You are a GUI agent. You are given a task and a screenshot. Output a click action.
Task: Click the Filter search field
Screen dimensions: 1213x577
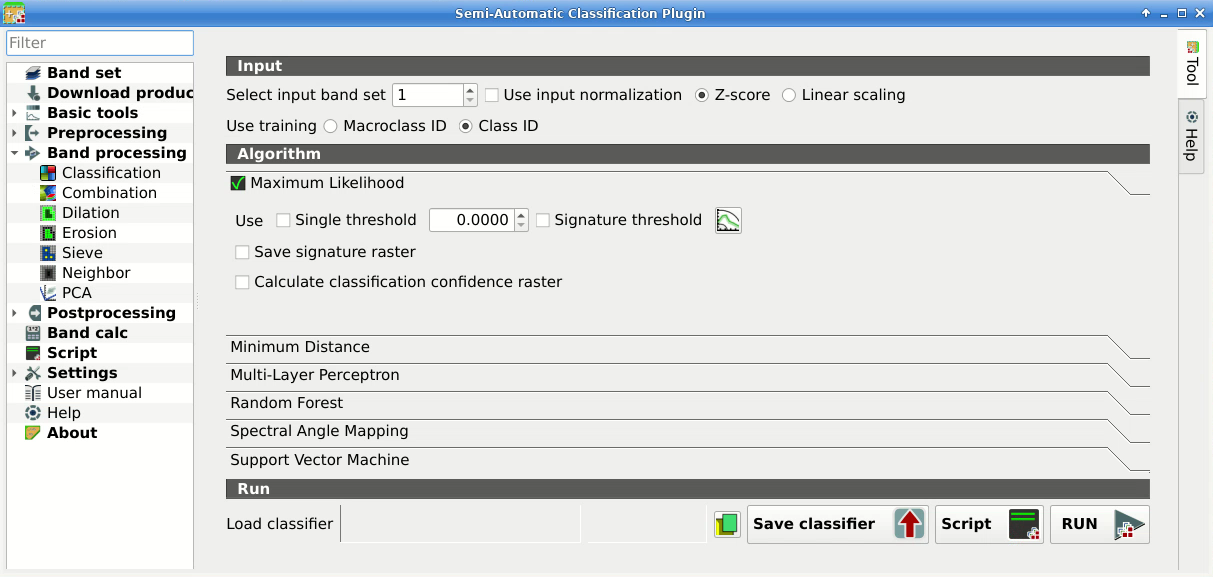point(99,43)
